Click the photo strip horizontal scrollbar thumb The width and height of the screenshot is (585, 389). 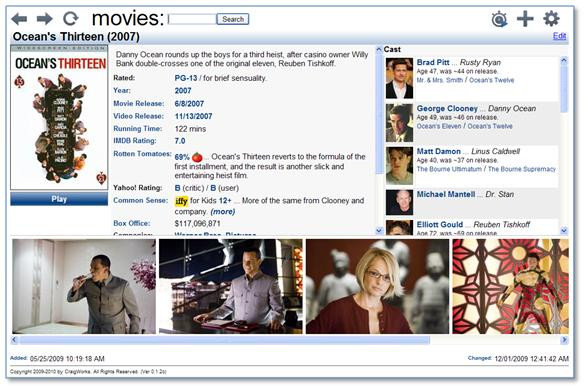(225, 340)
